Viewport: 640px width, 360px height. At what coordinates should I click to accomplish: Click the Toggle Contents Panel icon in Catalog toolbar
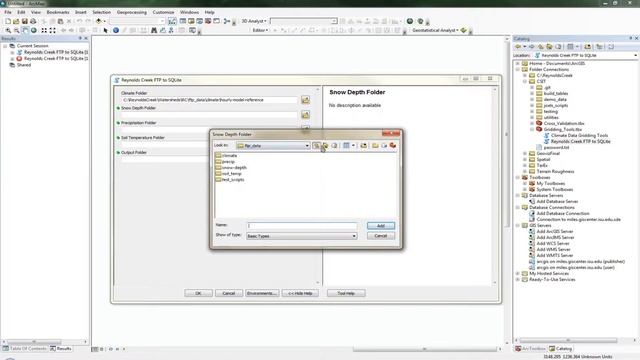pos(599,47)
